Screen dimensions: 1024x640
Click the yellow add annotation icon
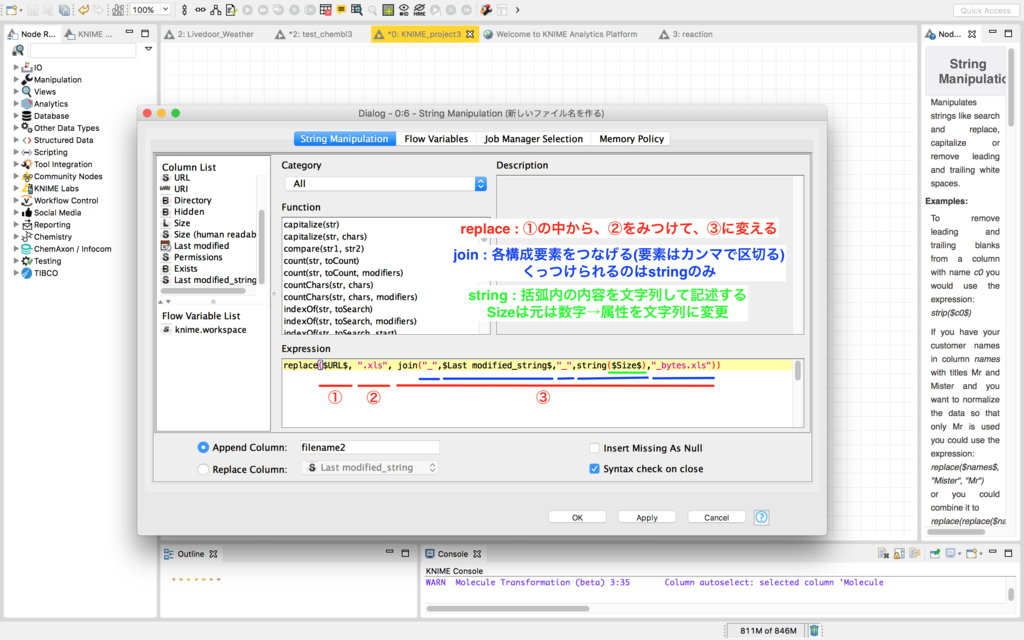click(x=341, y=10)
